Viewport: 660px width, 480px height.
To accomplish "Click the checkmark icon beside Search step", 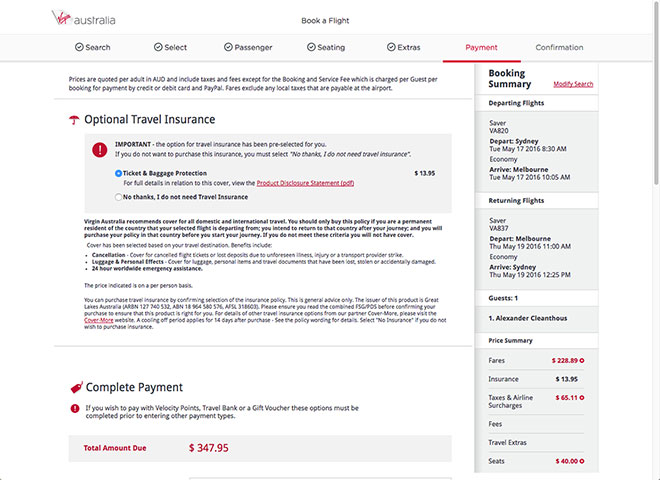I will click(79, 47).
